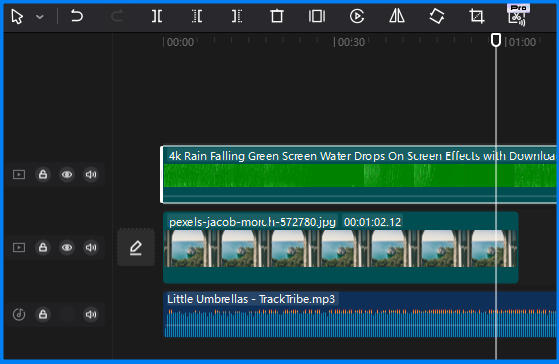Lock the pexels-jacob image track
This screenshot has width=559, height=364.
coord(43,247)
